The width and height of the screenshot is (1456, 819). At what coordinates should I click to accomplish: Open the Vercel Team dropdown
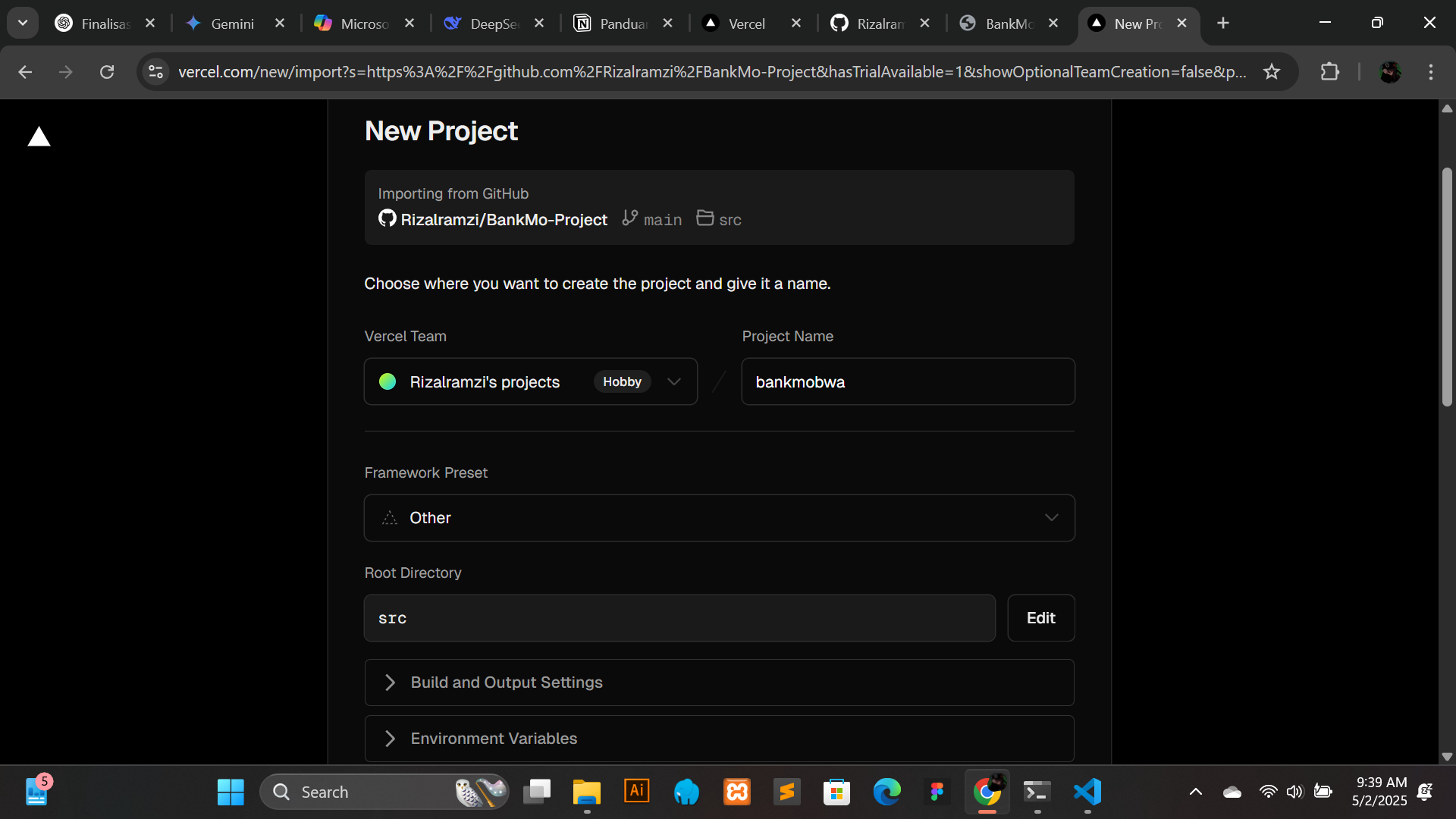click(531, 381)
